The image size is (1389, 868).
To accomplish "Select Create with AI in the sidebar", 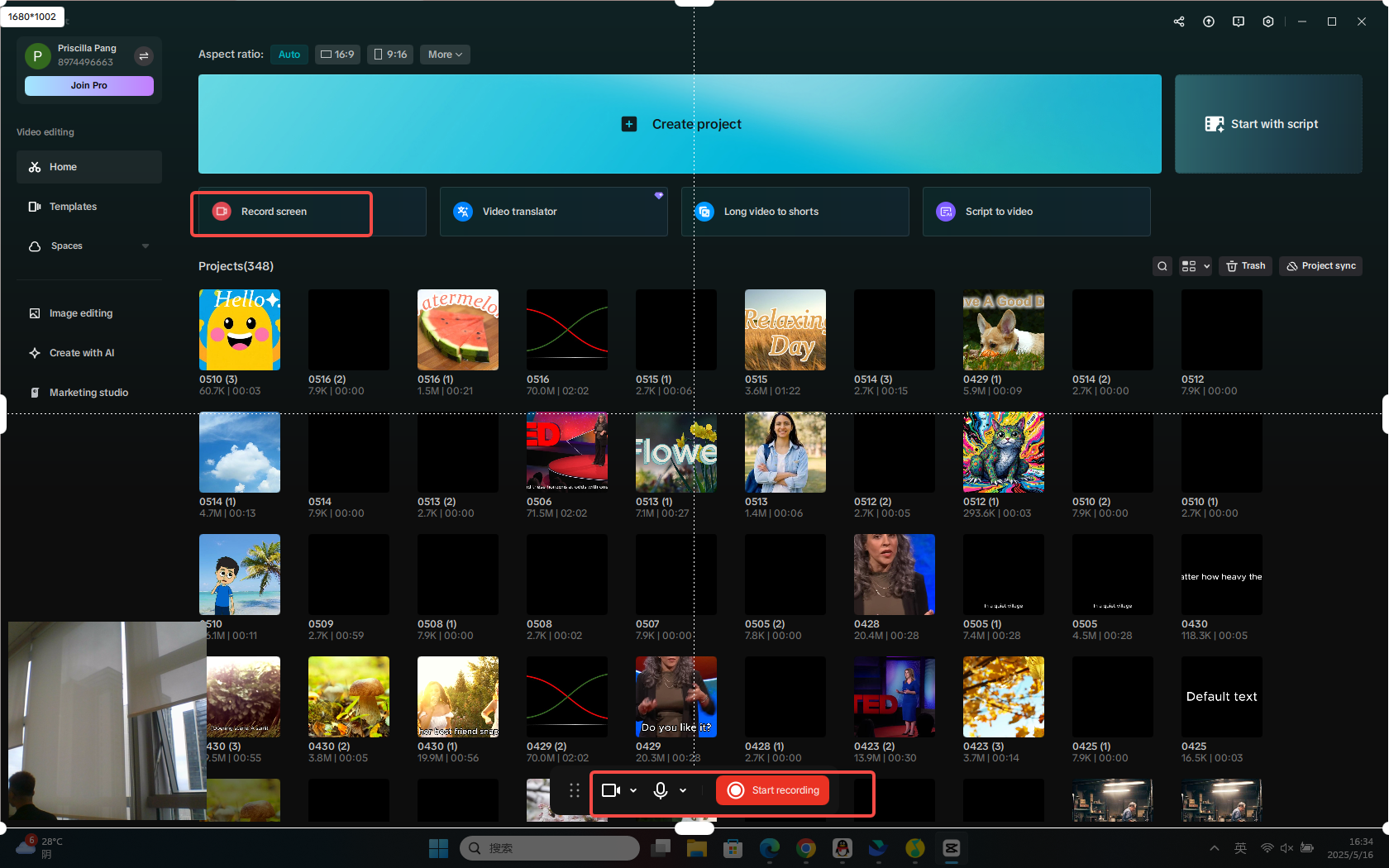I will (80, 352).
